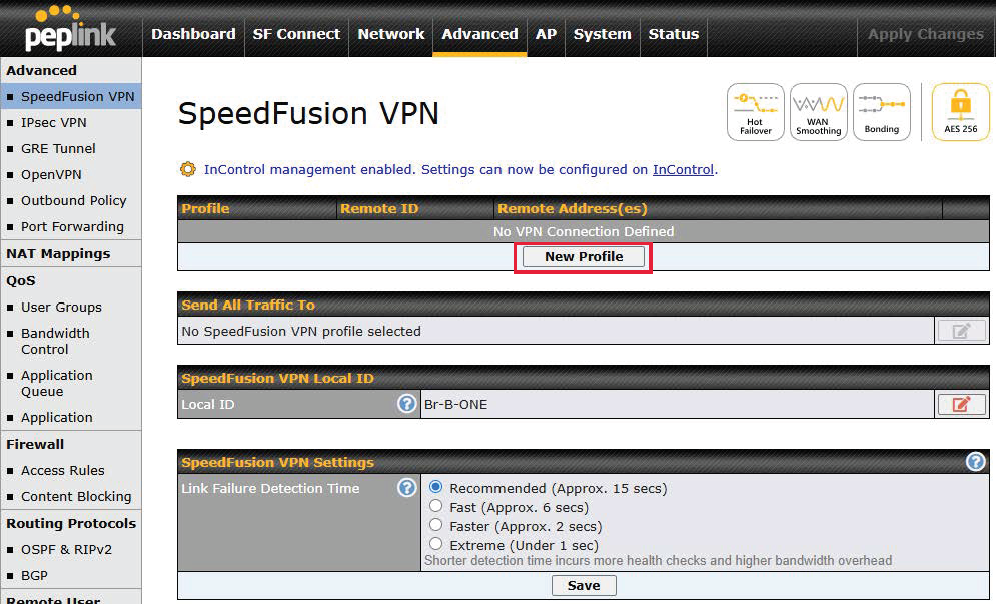Screen dimensions: 996x604
Task: Open help for SpeedFusion VPN Settings
Action: [975, 461]
